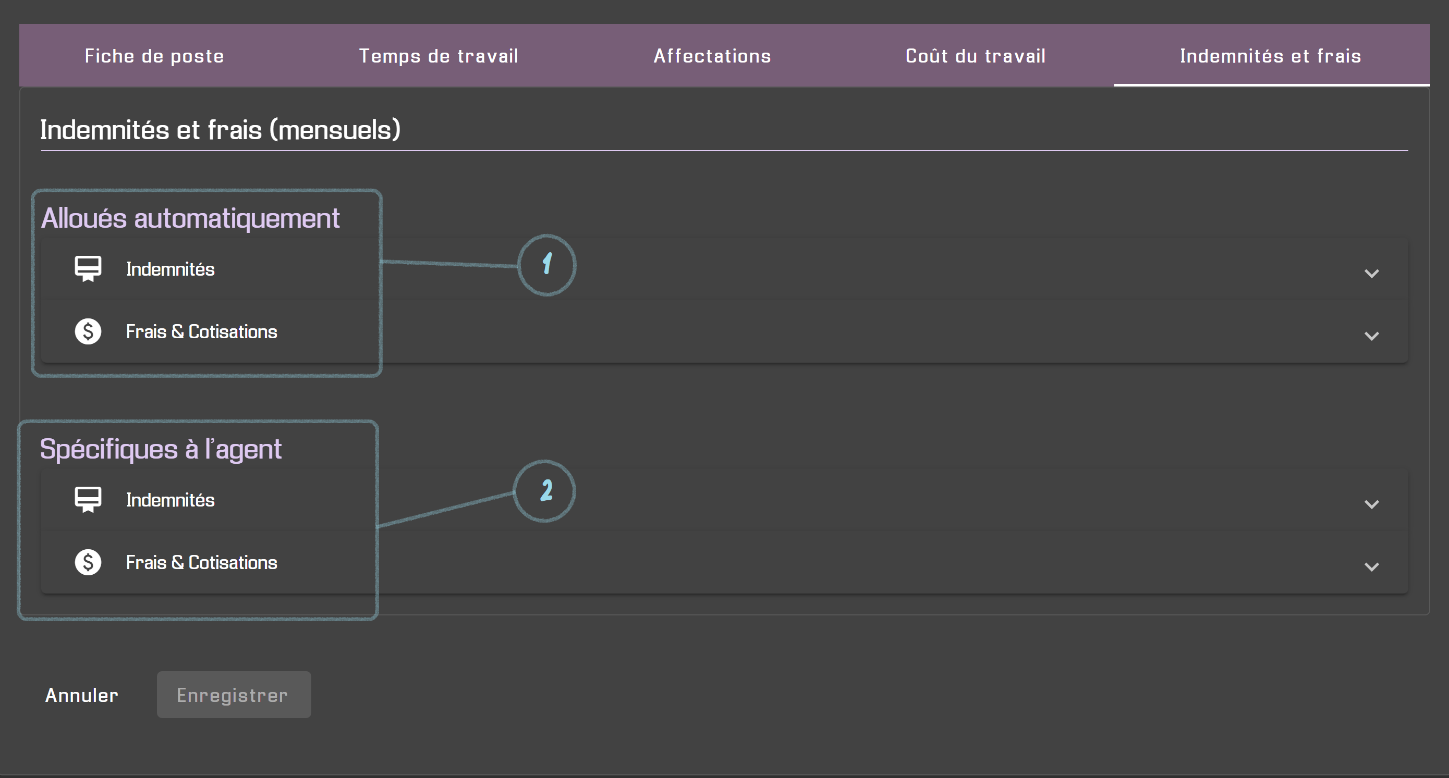
Task: Click the Indemnités et frais (mensuels) title
Action: pyautogui.click(x=220, y=130)
